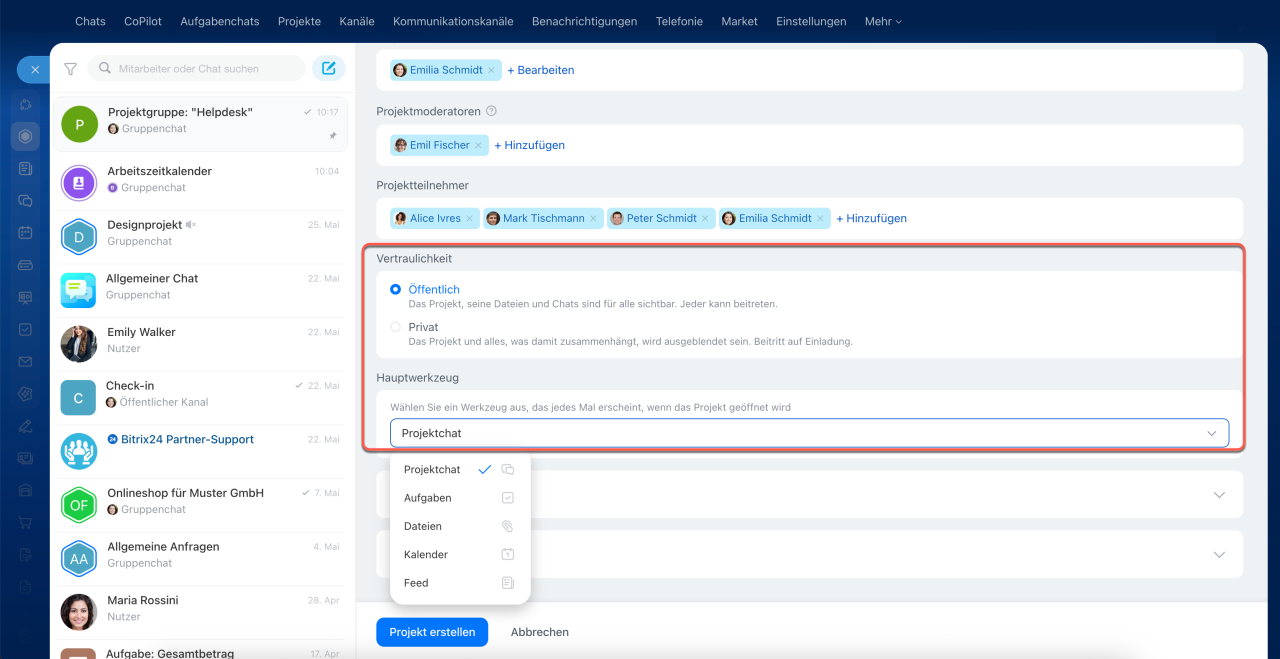Open the Arbeitszeitkalender group chat
Screen dimensions: 1280x659
coord(200,179)
